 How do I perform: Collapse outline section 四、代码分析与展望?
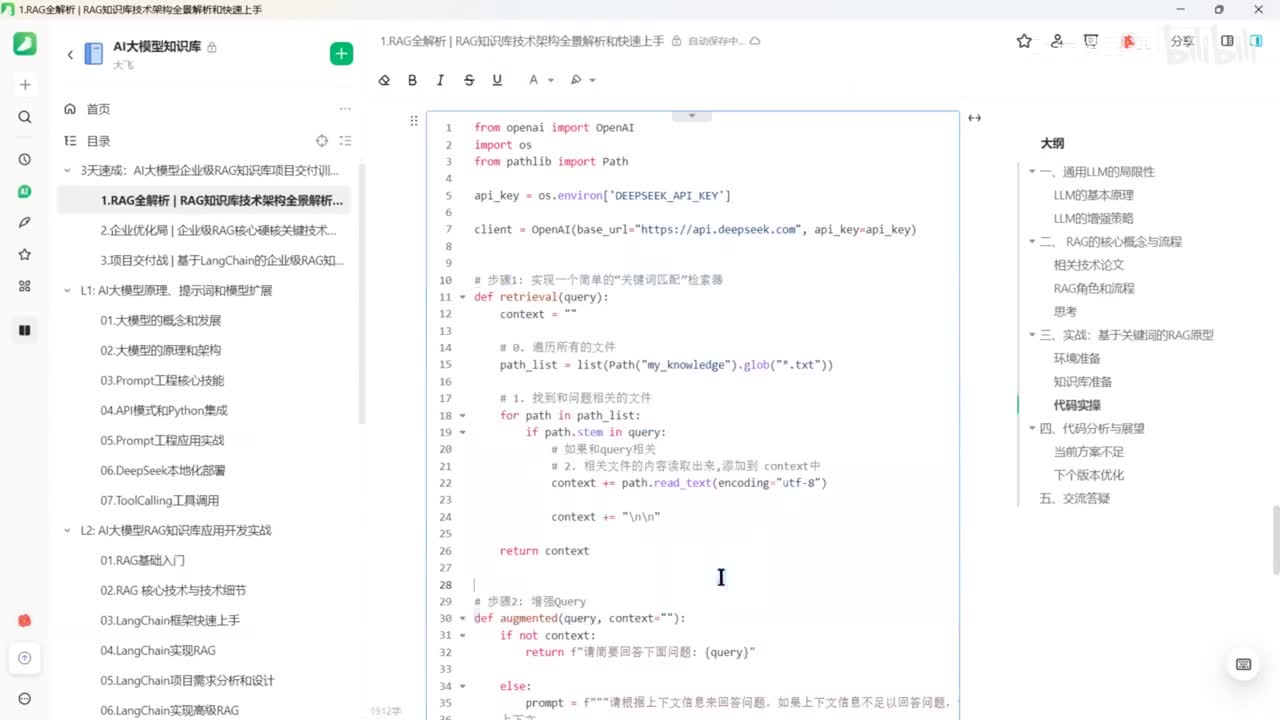pyautogui.click(x=1032, y=428)
